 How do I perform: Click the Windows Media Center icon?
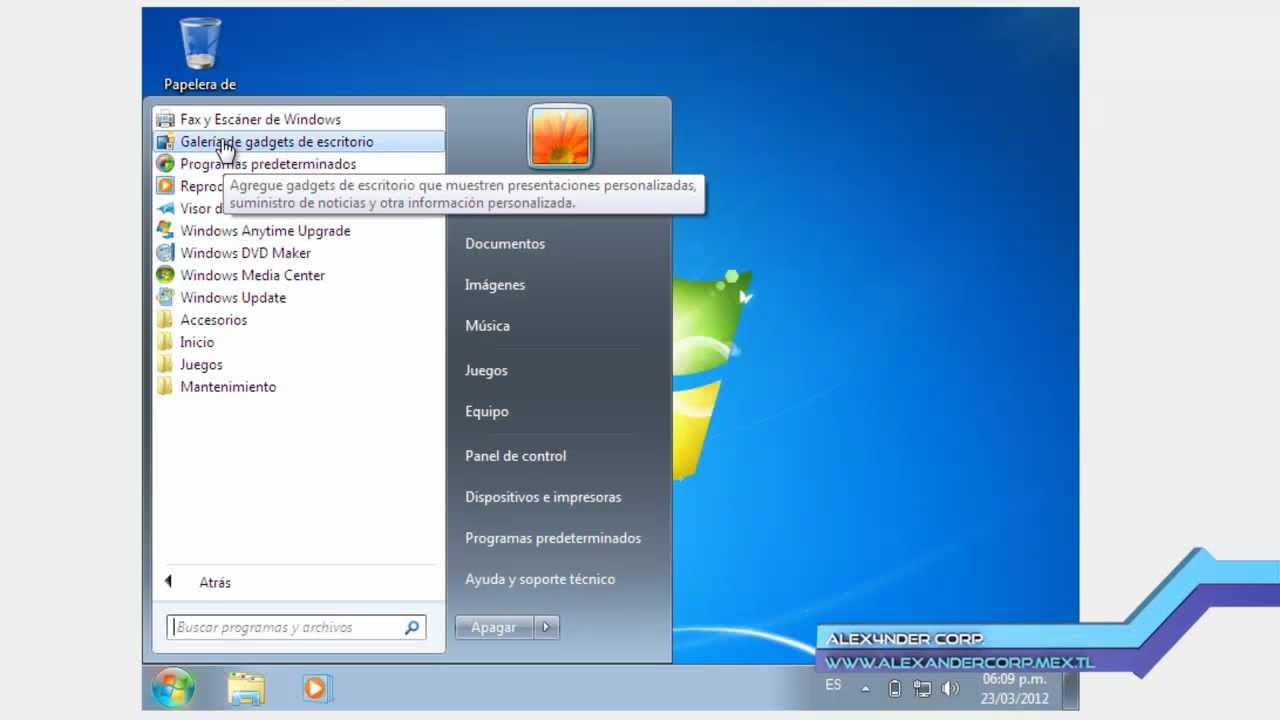[165, 275]
